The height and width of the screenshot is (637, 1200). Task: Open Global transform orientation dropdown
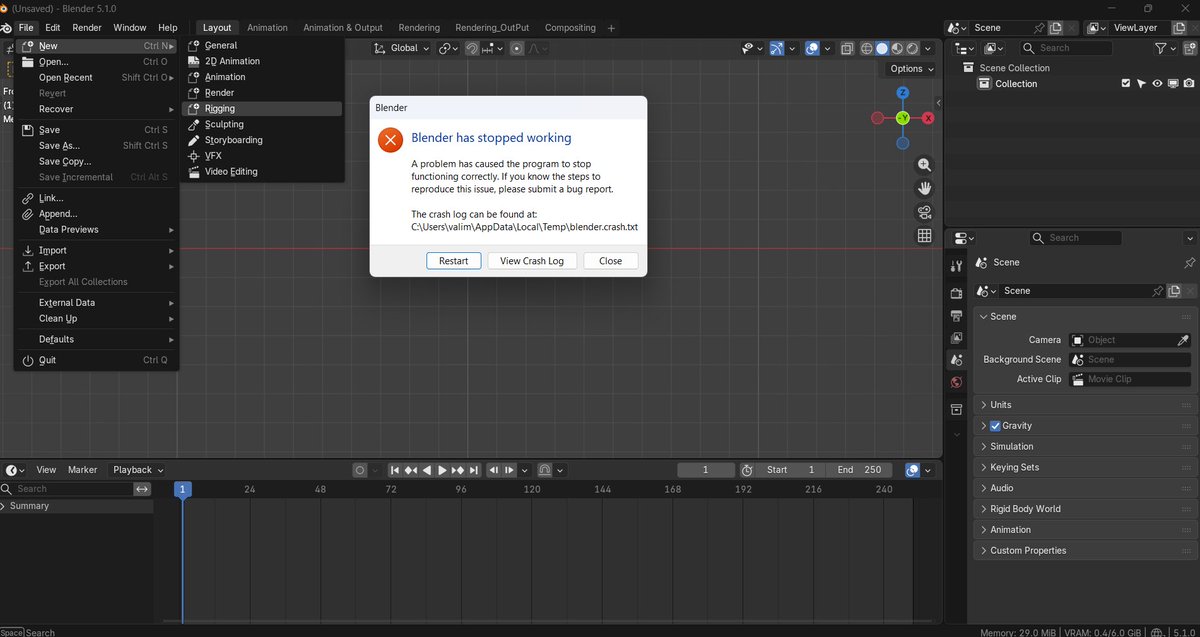(x=402, y=48)
